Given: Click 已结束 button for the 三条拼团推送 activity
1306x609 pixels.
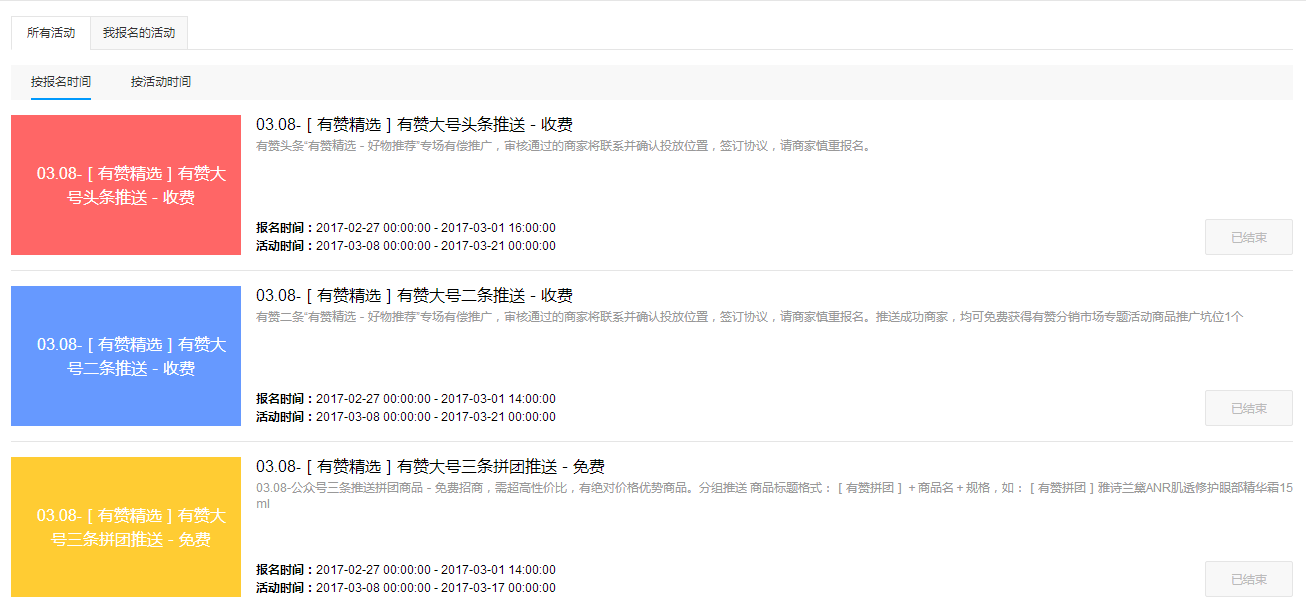Looking at the screenshot, I should [x=1249, y=579].
